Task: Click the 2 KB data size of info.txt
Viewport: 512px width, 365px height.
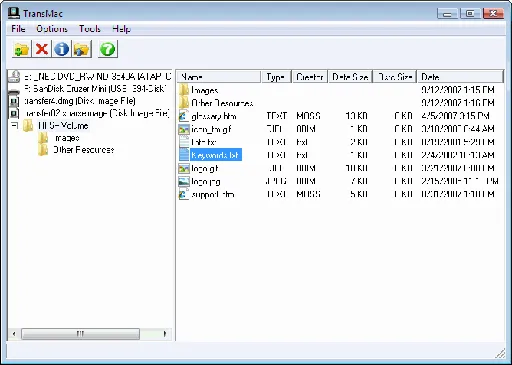Action: 359,142
